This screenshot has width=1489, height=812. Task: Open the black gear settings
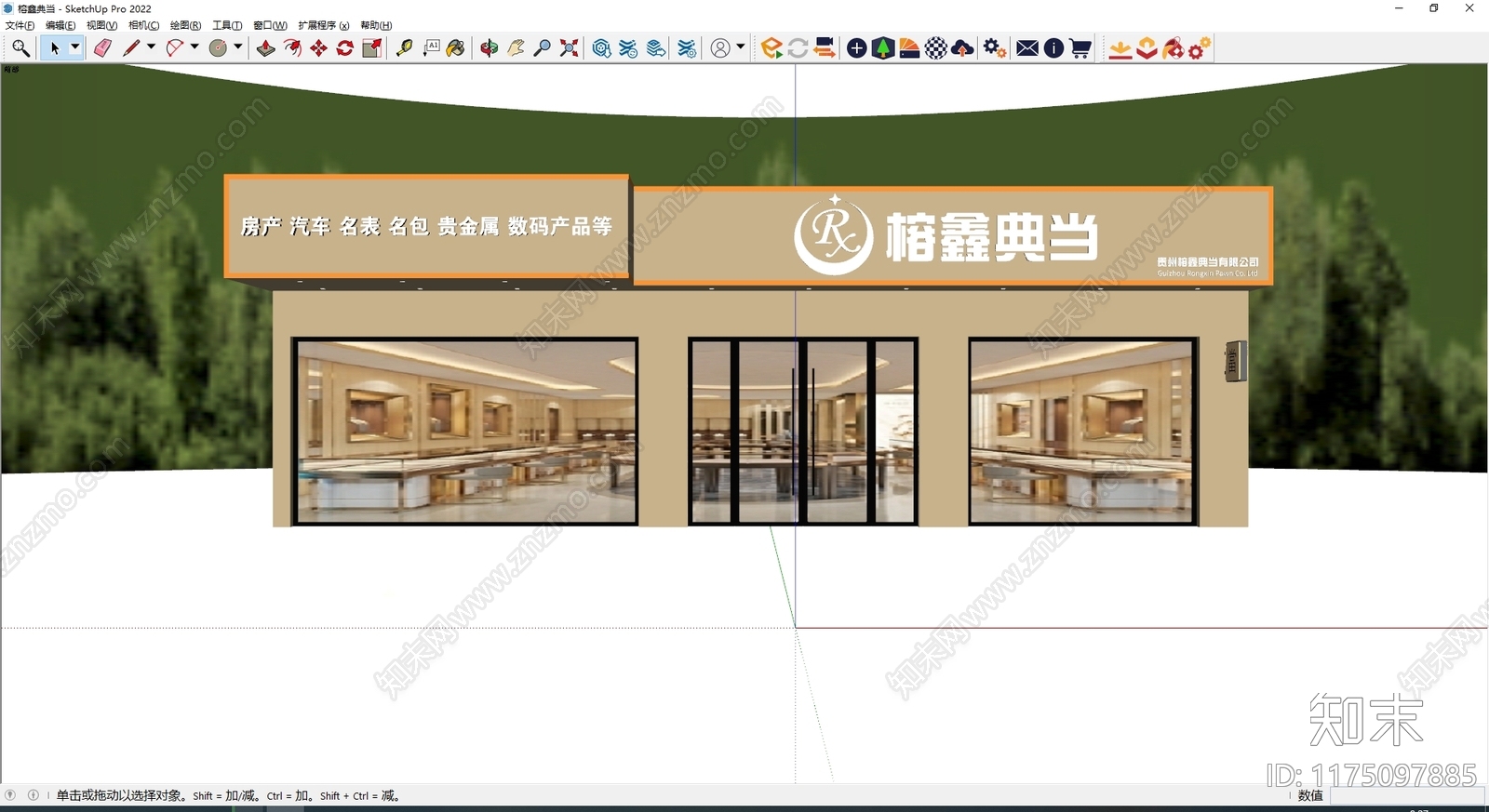click(995, 48)
